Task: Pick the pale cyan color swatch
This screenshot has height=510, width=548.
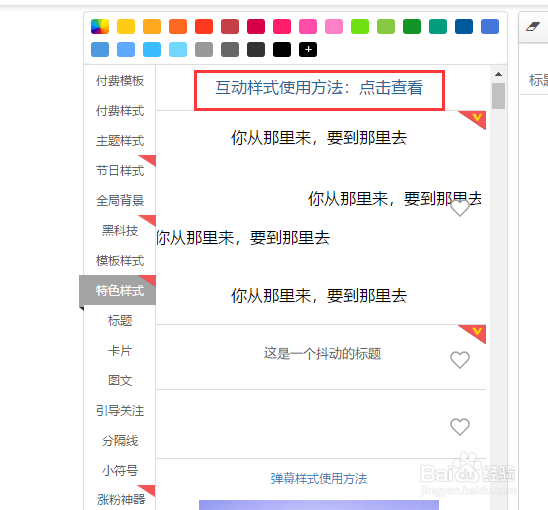Action: [178, 49]
